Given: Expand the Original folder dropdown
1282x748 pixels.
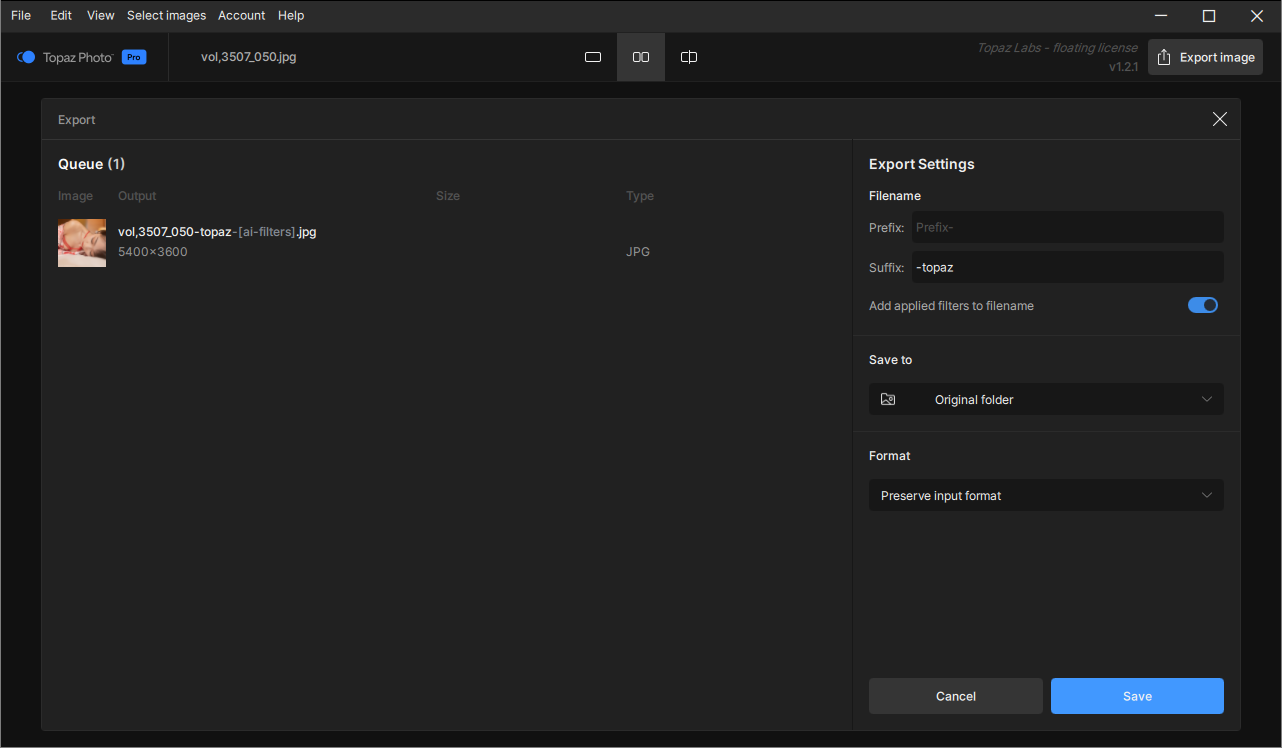Looking at the screenshot, I should click(x=1046, y=399).
